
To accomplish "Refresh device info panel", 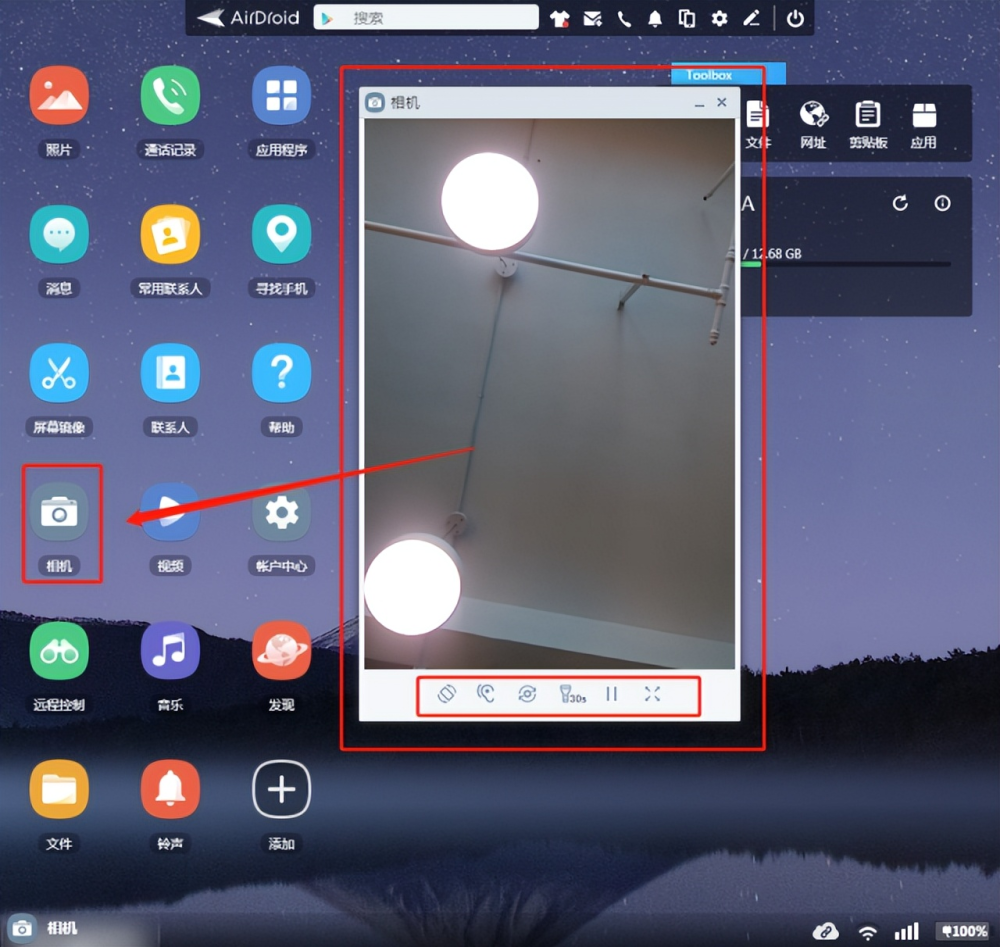I will (x=900, y=203).
